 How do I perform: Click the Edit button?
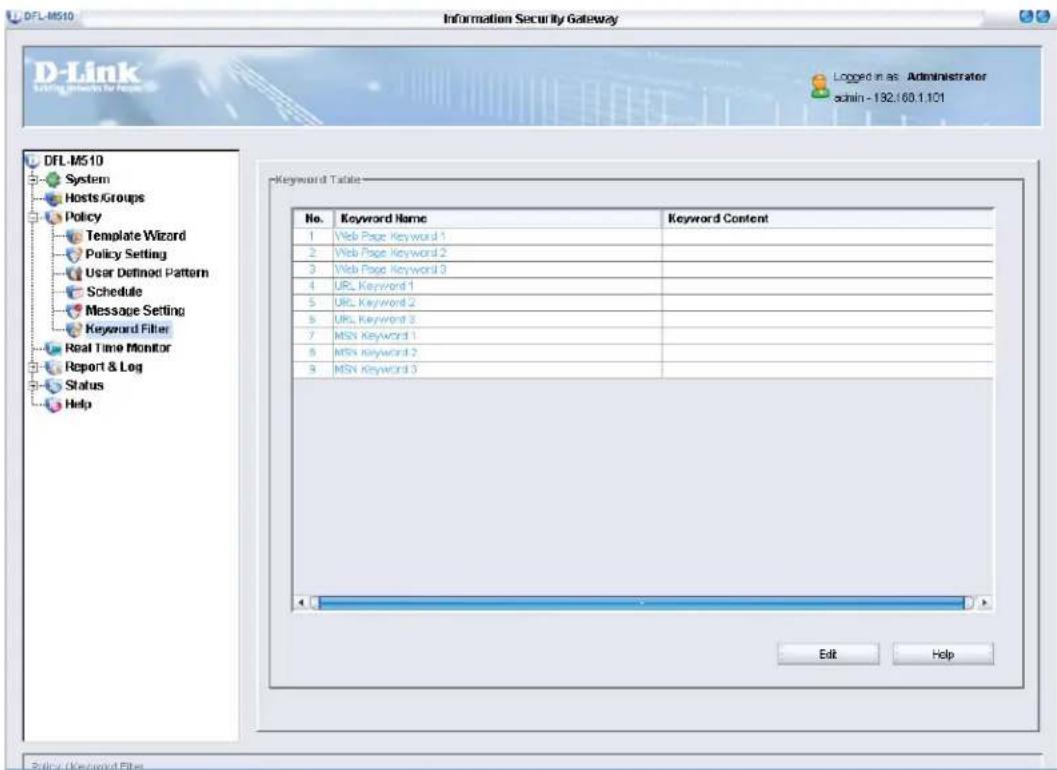tap(828, 654)
